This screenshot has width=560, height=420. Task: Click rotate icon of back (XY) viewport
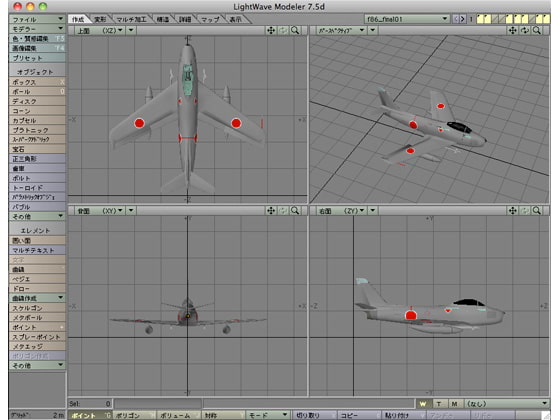tap(283, 211)
